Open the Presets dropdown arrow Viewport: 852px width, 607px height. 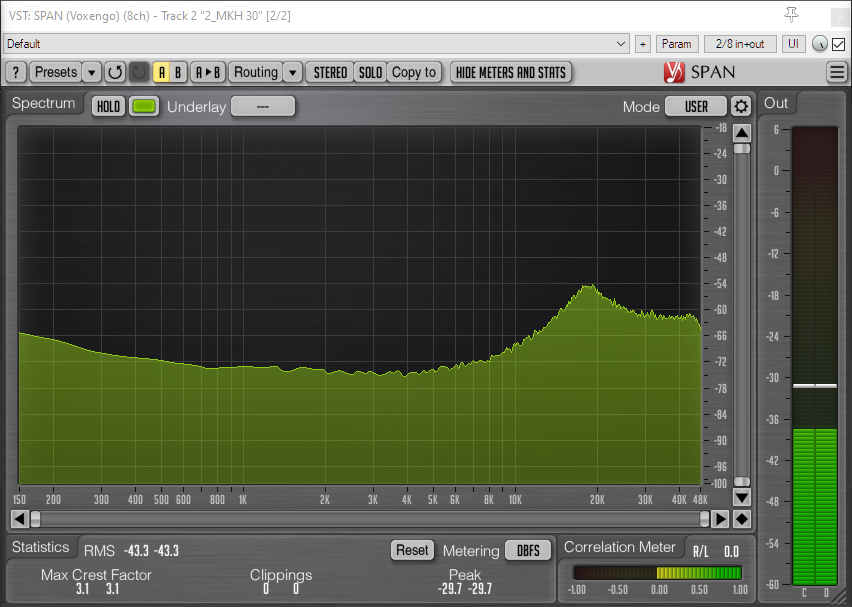coord(92,72)
